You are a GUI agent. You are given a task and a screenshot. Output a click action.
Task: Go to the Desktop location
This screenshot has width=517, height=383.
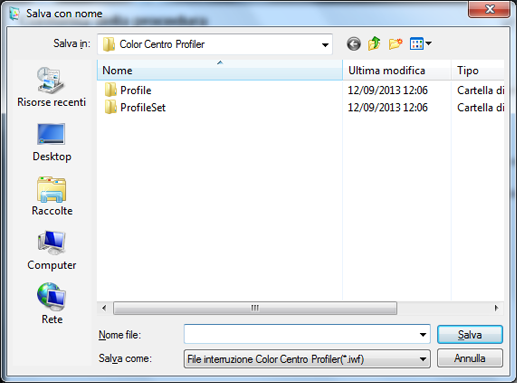click(52, 142)
